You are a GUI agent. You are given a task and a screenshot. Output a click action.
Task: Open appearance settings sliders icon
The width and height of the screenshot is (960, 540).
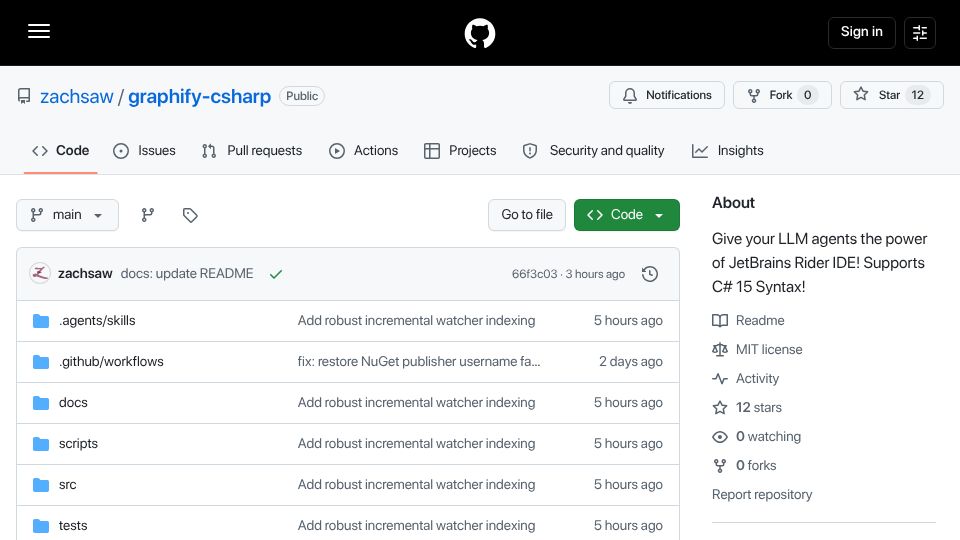click(x=920, y=33)
